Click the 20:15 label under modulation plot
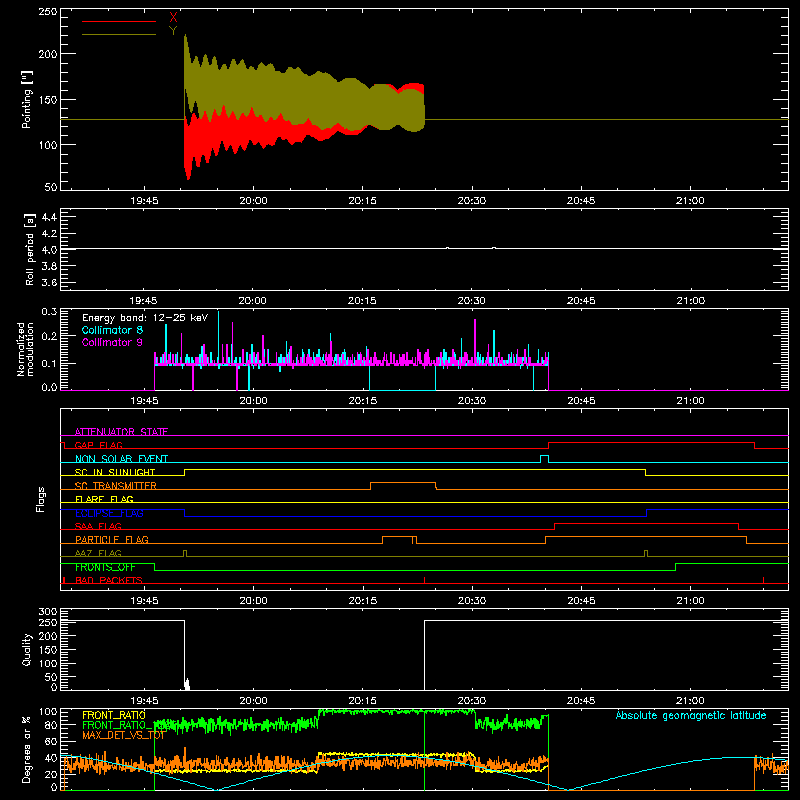Screen dimensions: 800x800 pos(363,401)
